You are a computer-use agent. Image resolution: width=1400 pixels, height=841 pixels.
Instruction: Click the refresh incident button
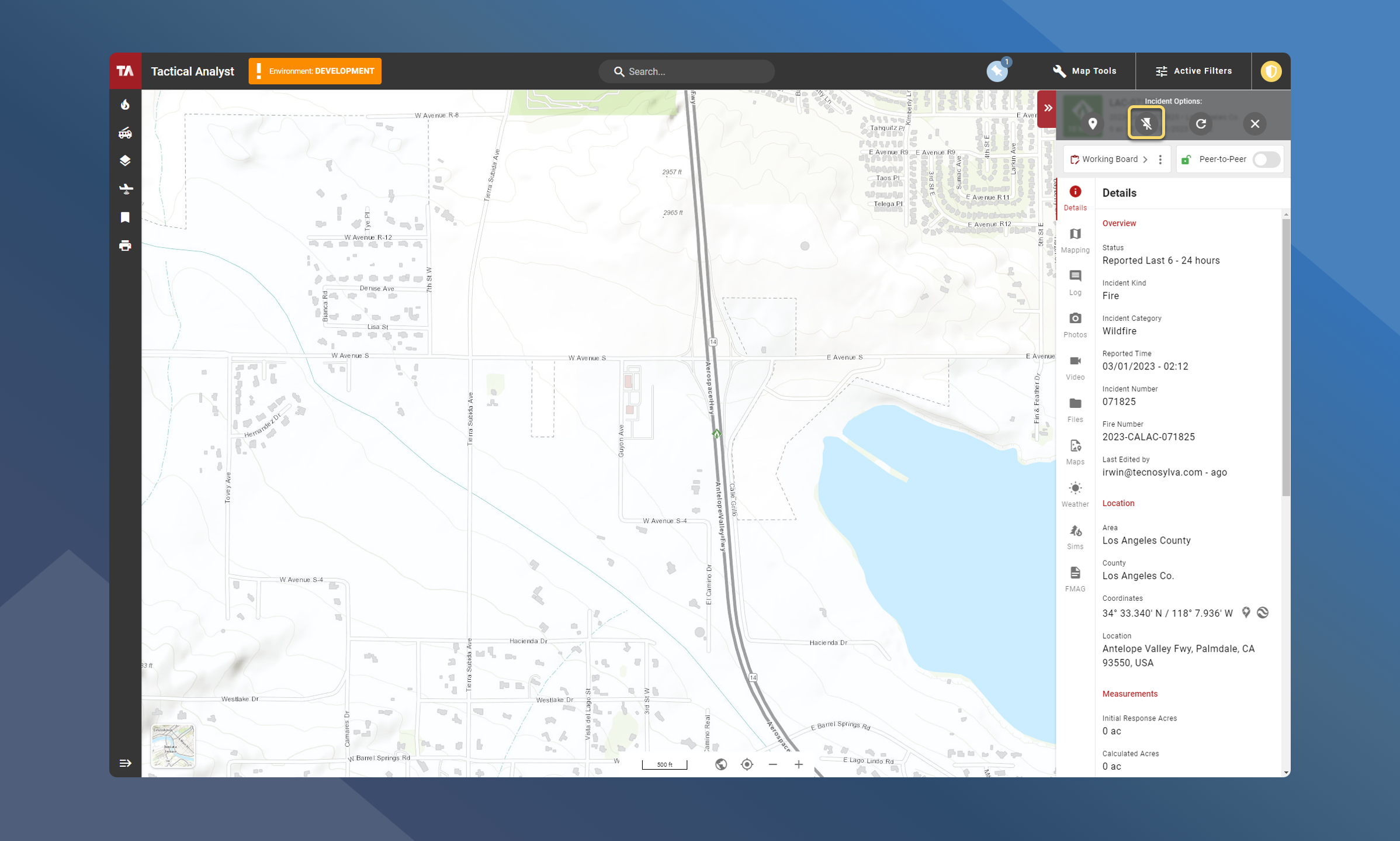tap(1201, 123)
